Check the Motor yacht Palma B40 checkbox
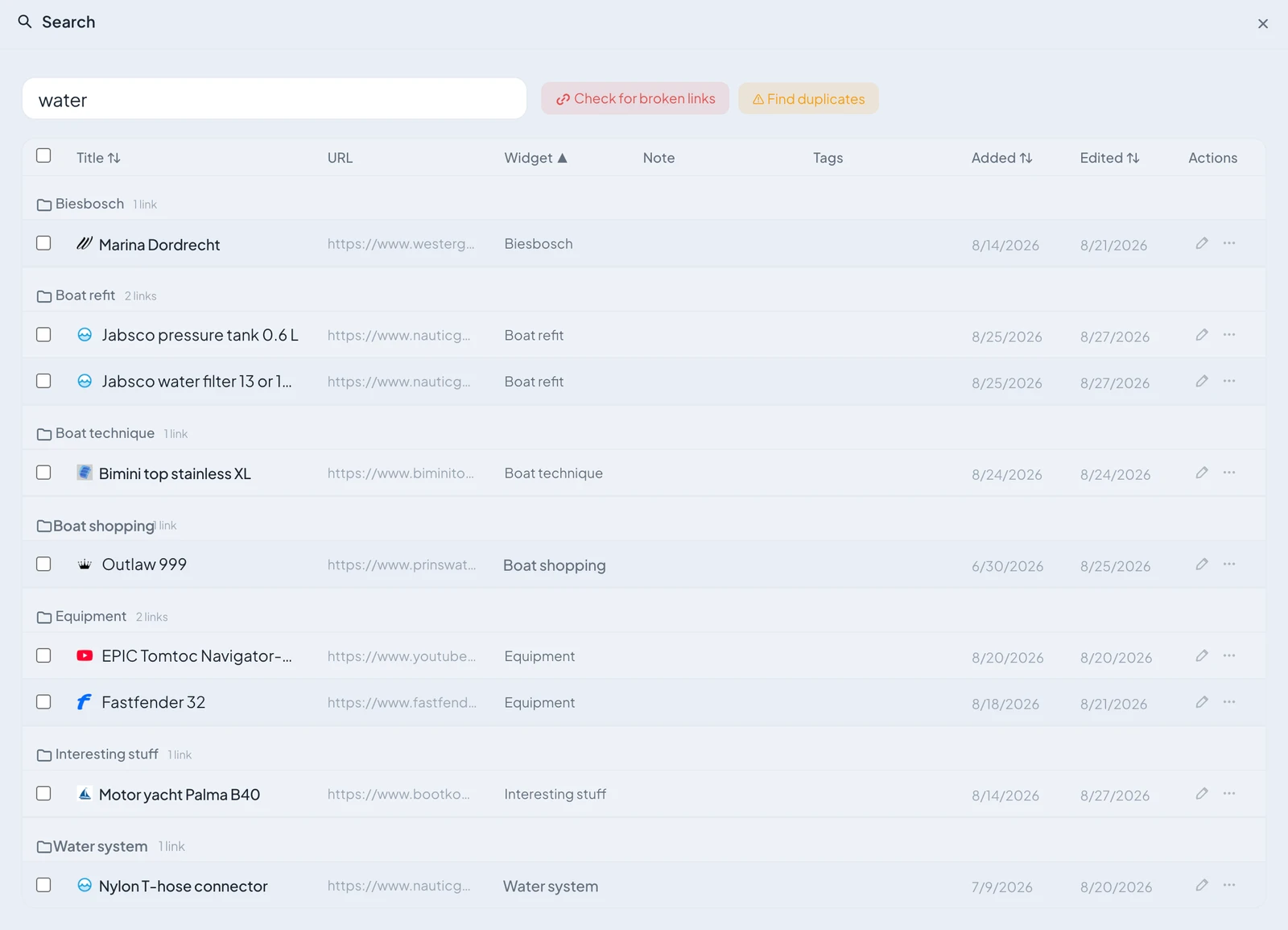 [43, 794]
